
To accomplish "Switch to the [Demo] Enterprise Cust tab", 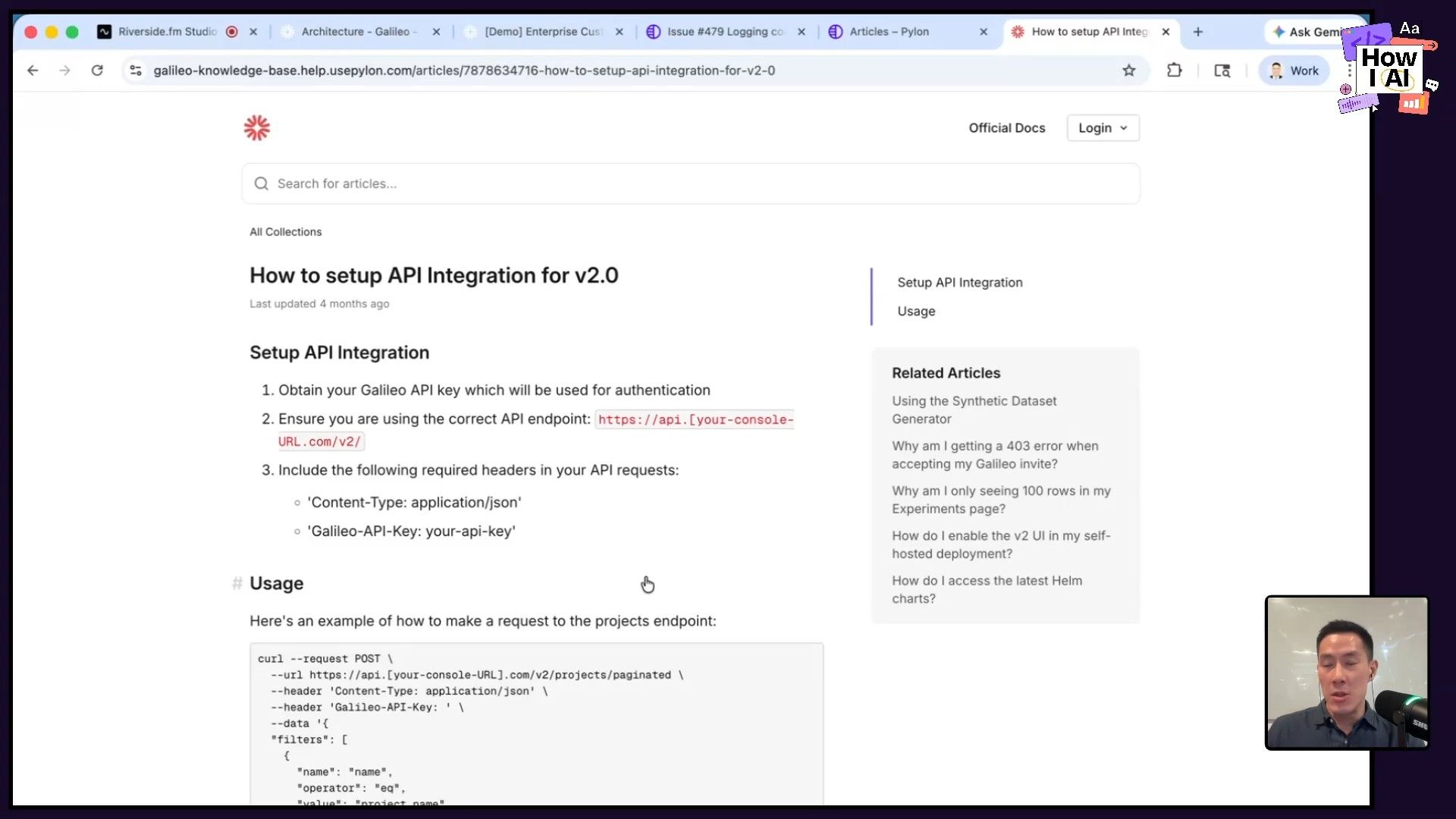I will (x=543, y=32).
